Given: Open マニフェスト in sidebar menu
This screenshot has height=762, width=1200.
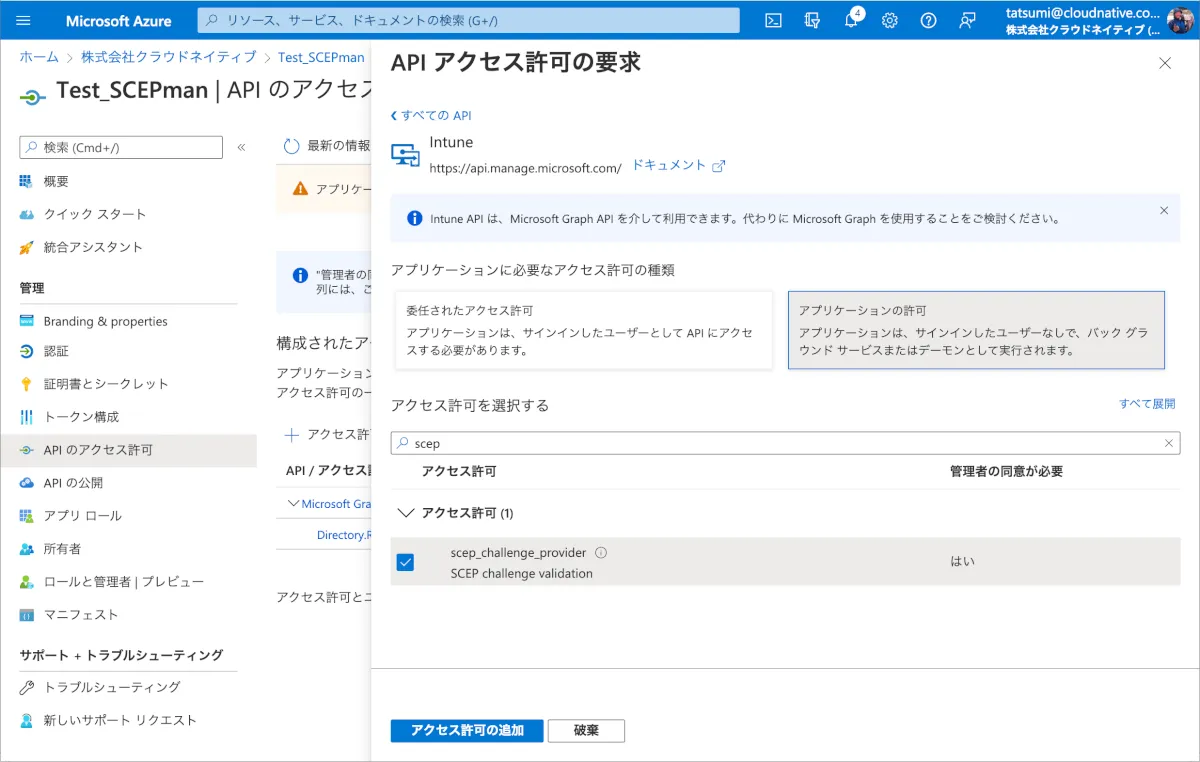Looking at the screenshot, I should pos(80,615).
